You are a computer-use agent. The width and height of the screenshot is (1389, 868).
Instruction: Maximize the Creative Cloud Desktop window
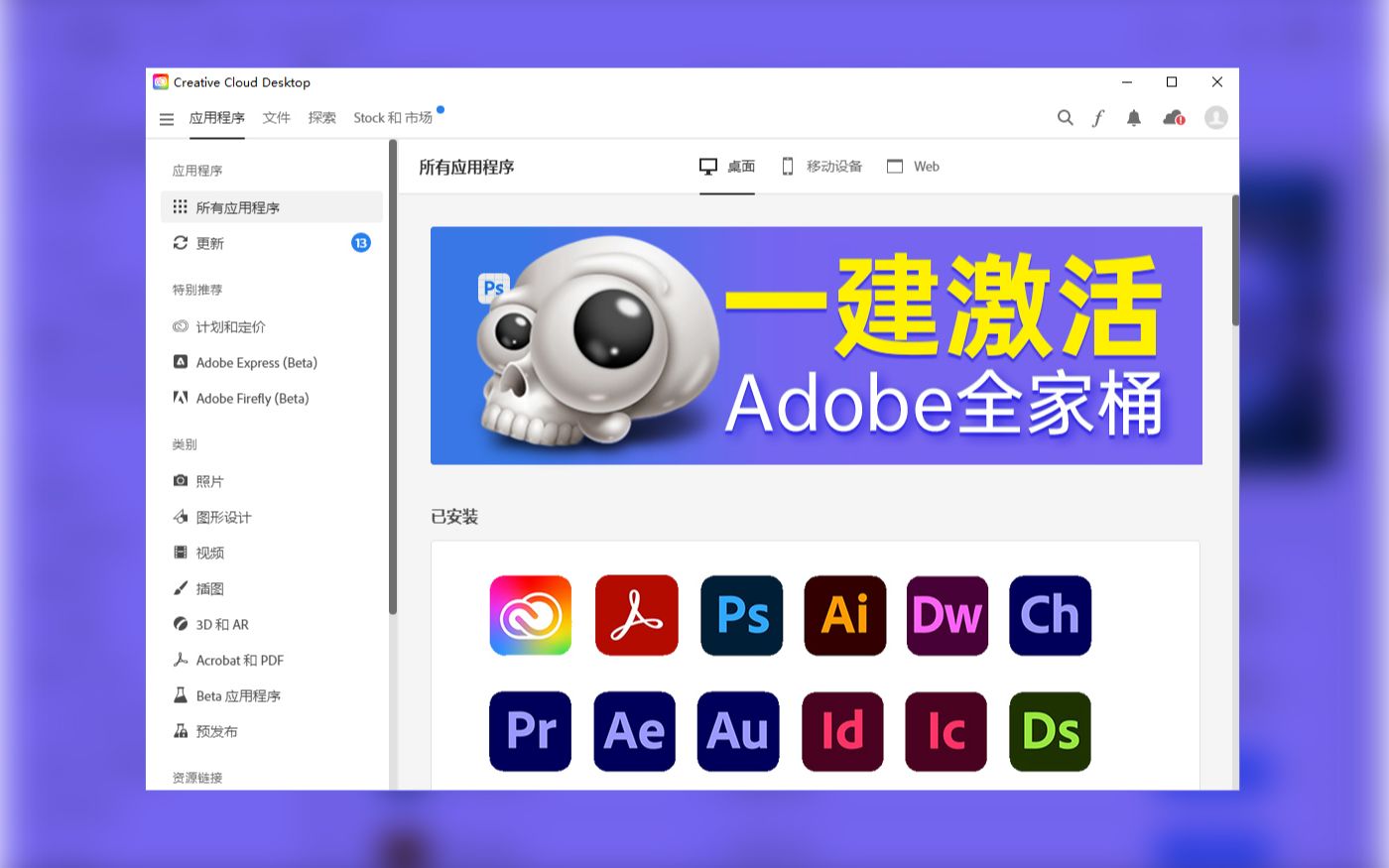pos(1172,82)
